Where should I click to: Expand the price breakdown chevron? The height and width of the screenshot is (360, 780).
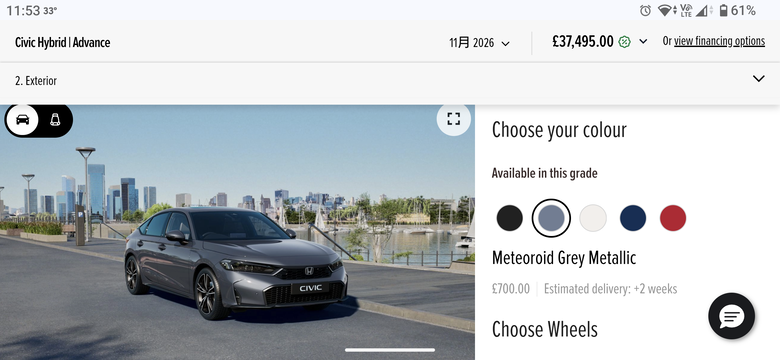point(643,42)
